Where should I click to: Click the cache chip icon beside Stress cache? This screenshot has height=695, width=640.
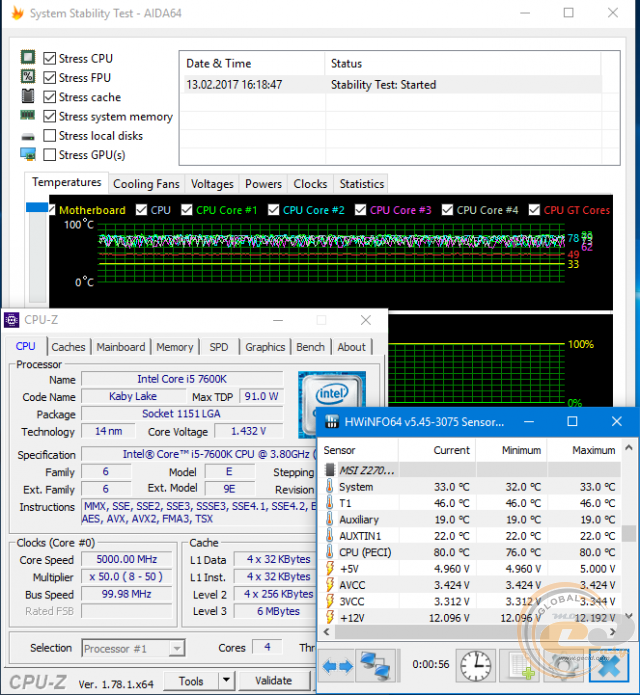pyautogui.click(x=27, y=96)
